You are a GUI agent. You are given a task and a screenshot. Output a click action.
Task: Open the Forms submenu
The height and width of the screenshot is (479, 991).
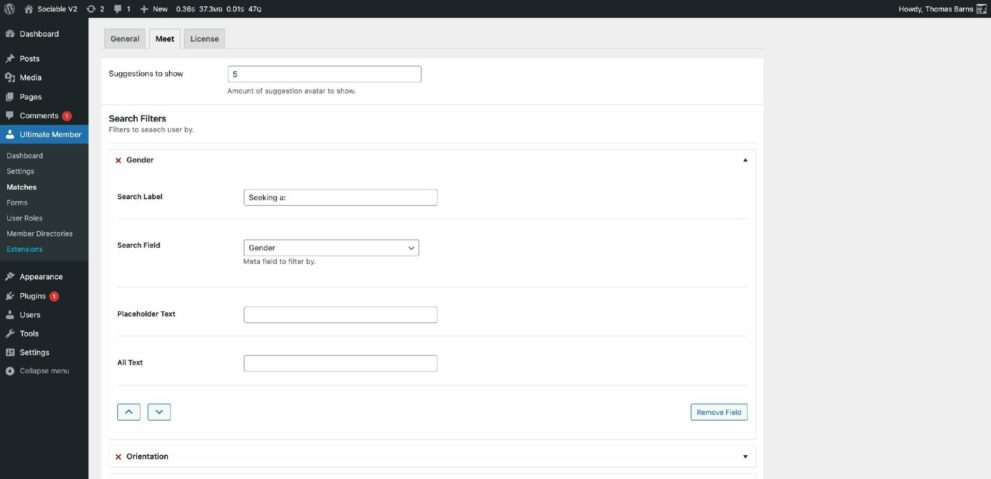[x=17, y=203]
